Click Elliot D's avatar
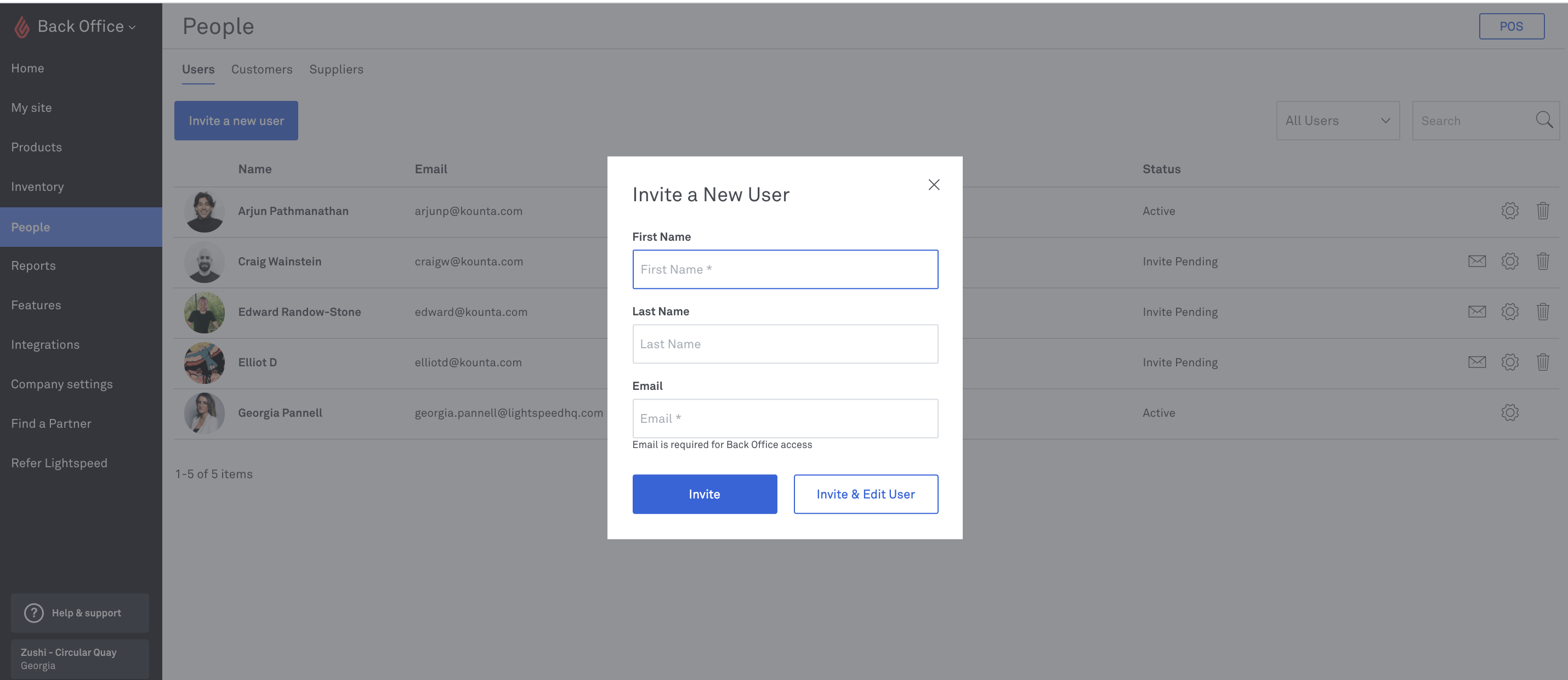Screen dimensions: 1568x680 click(204, 363)
